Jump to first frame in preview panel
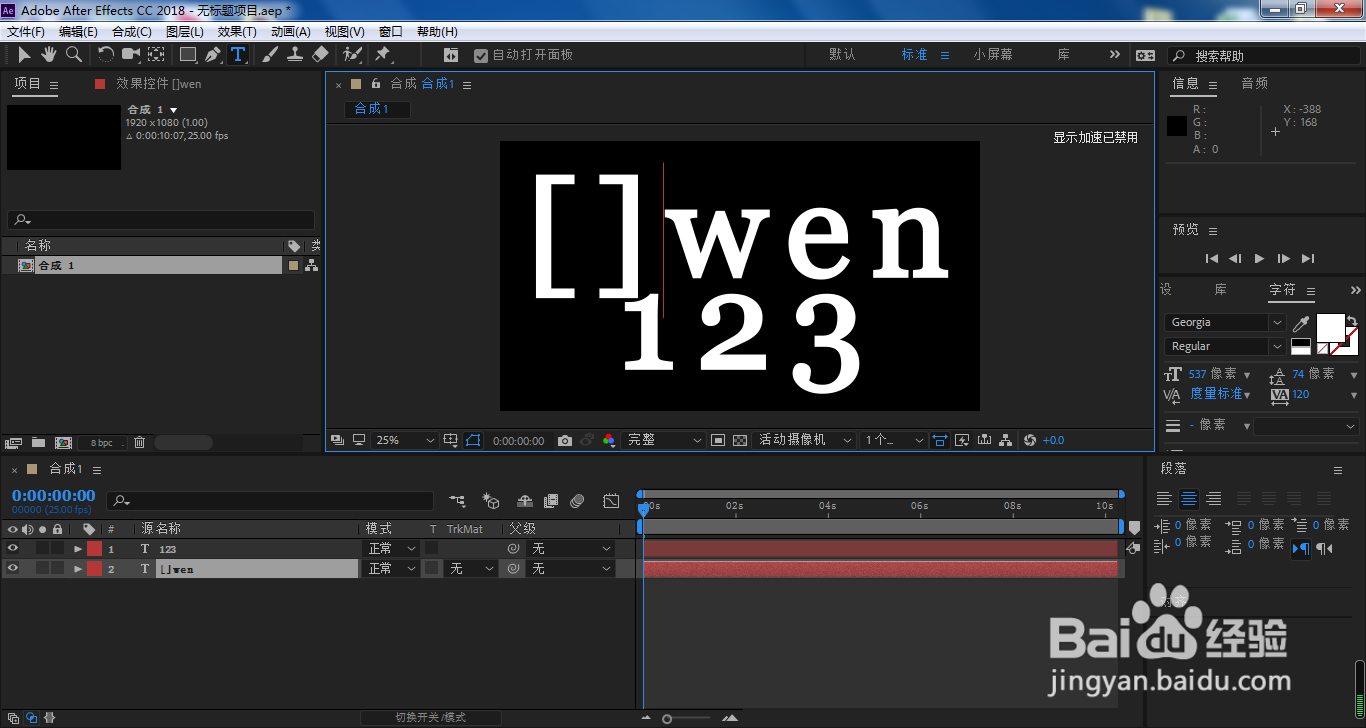This screenshot has height=728, width=1366. tap(1212, 259)
